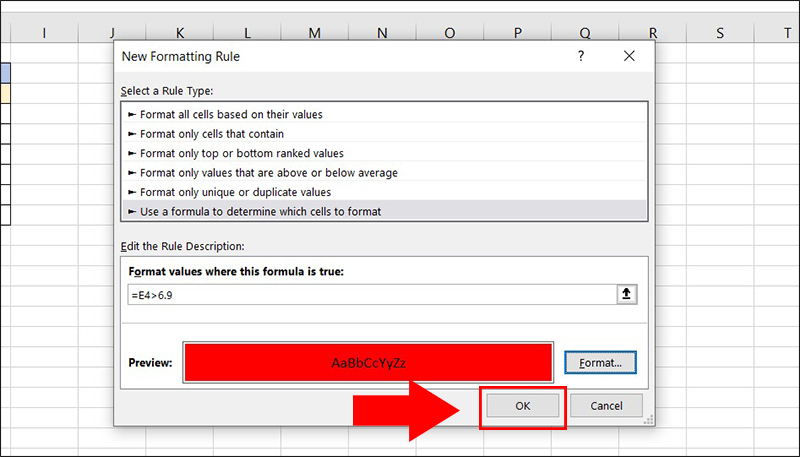Select column O header

[449, 33]
